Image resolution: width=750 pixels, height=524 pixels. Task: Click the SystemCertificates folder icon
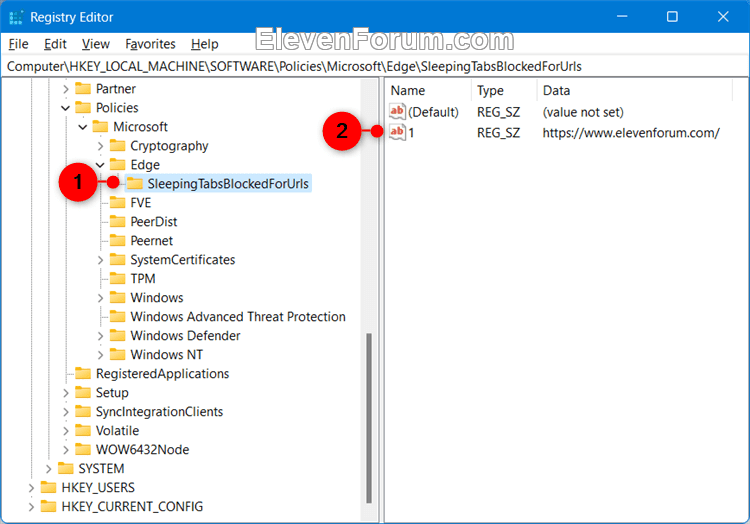pos(118,260)
